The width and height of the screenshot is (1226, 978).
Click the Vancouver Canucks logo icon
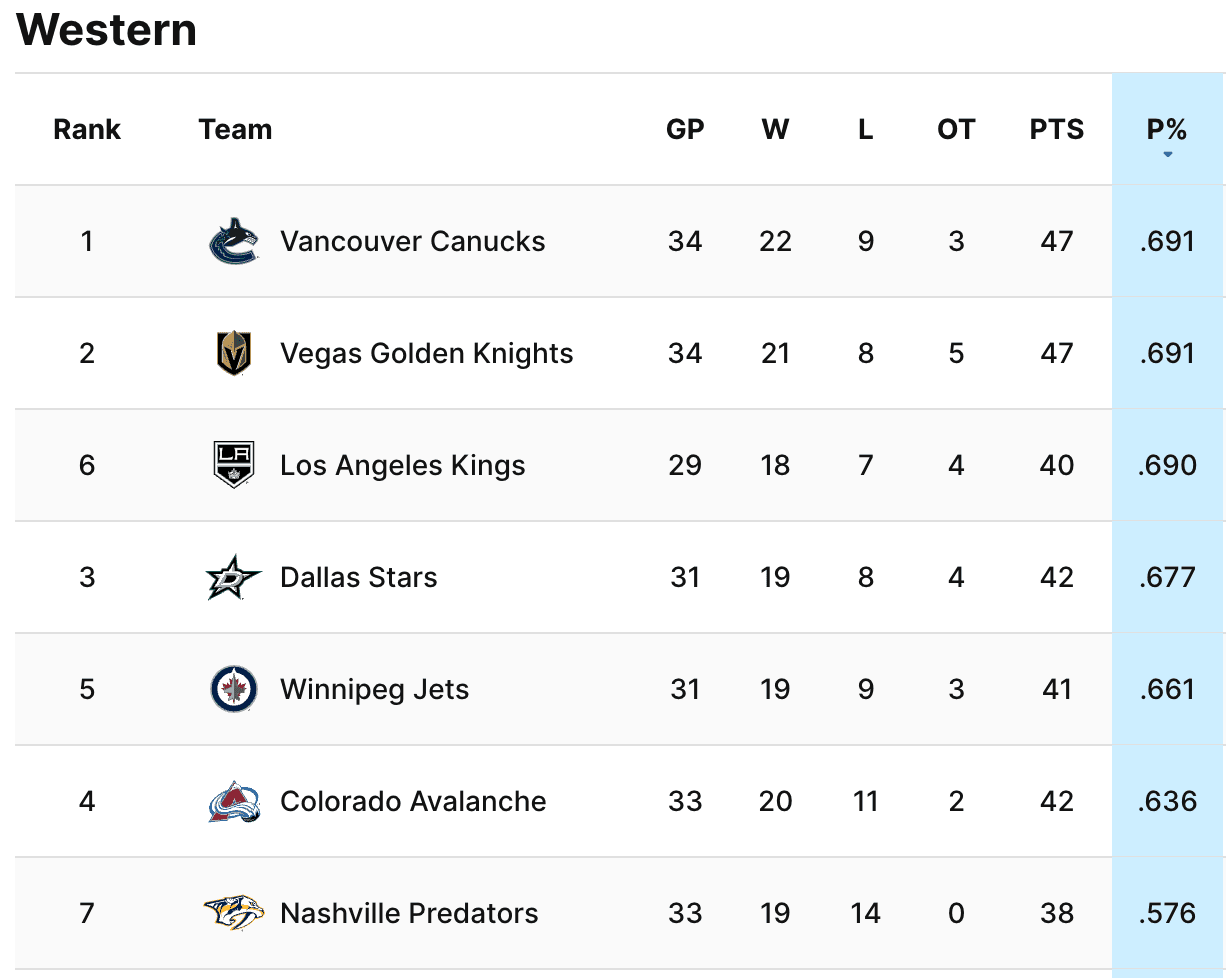[x=234, y=241]
